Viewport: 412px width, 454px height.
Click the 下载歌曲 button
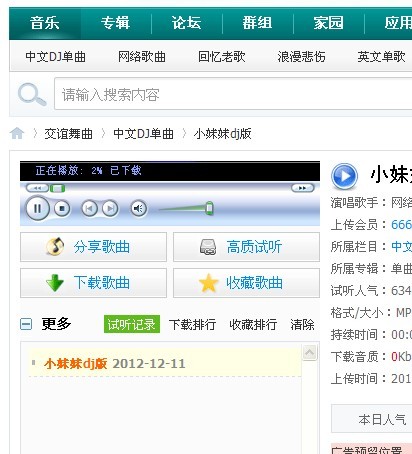pos(93,283)
